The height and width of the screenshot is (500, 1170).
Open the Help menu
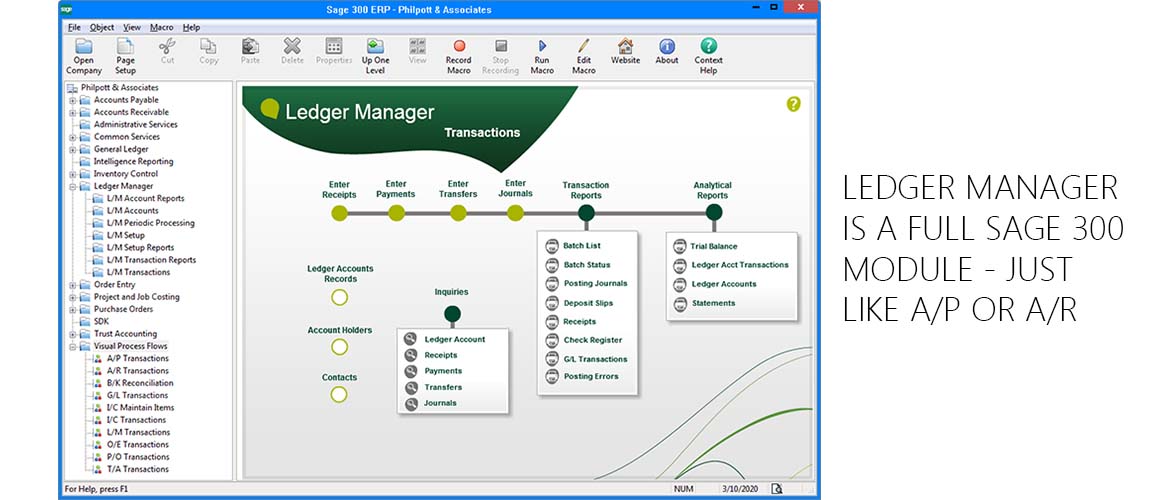[191, 28]
